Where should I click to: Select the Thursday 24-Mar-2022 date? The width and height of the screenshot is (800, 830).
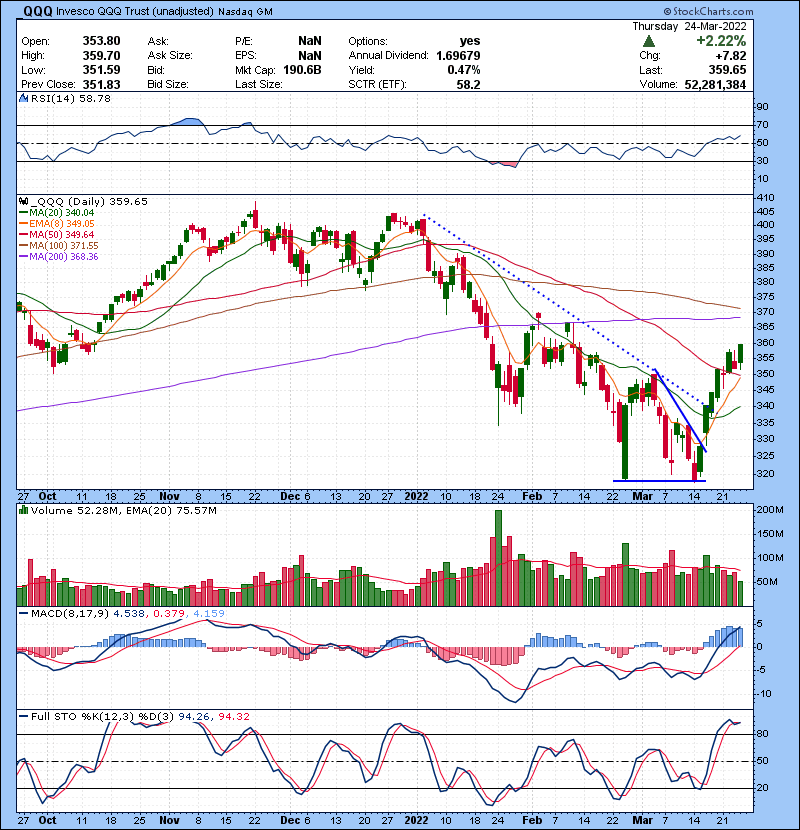click(689, 26)
